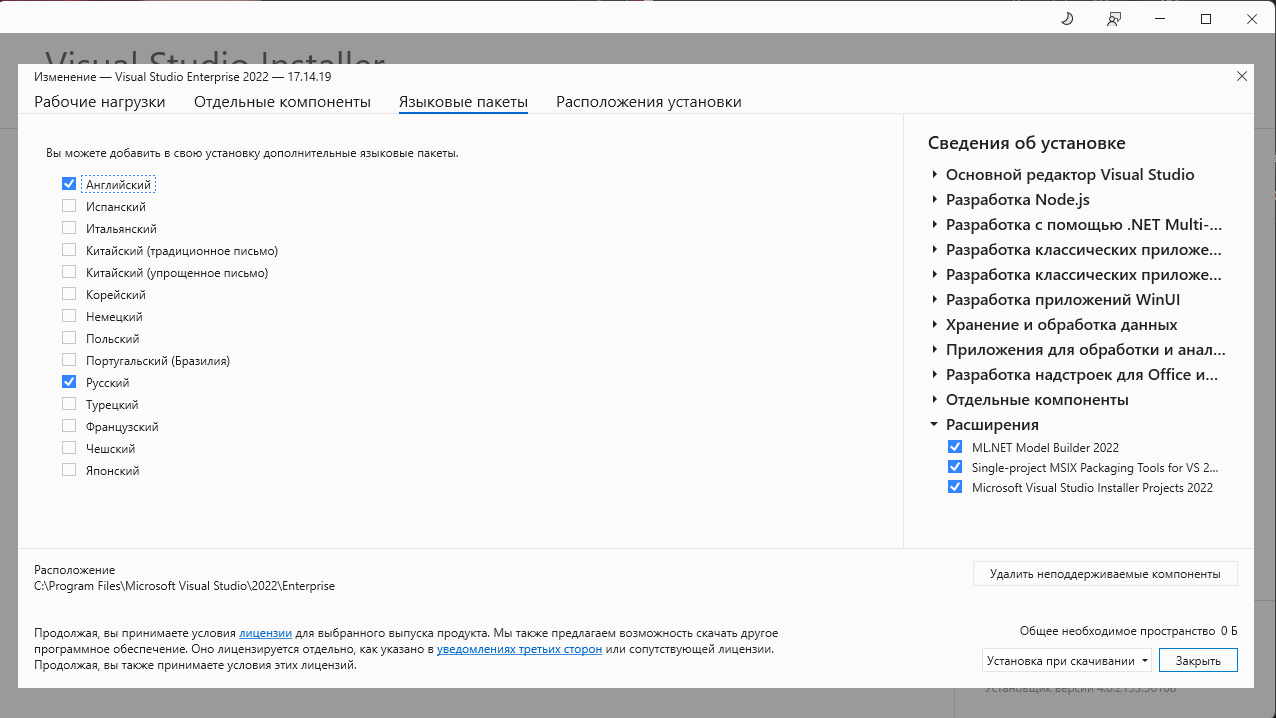Switch to Рабочие нагрузки tab

coord(100,102)
